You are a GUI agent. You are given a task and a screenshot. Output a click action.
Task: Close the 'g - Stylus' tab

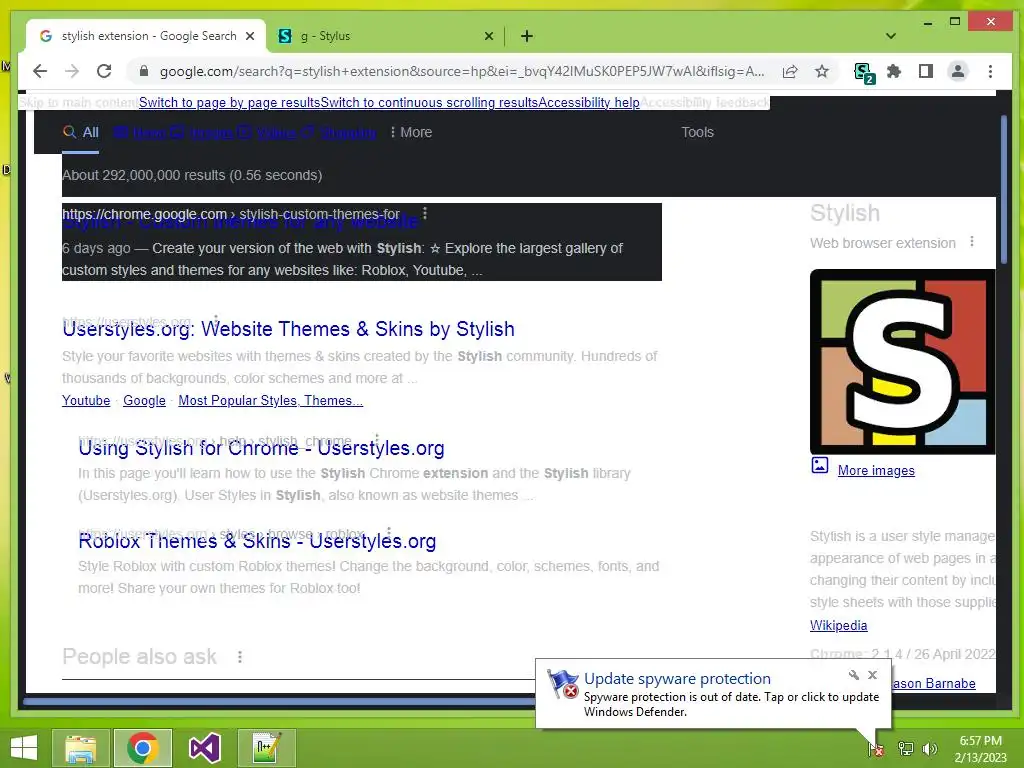coord(488,36)
